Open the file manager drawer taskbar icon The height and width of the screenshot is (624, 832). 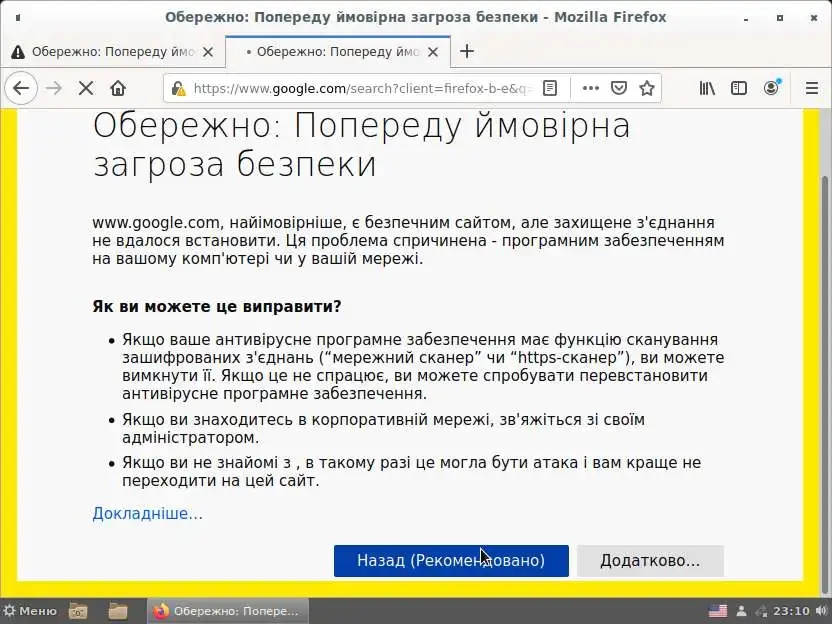point(78,611)
